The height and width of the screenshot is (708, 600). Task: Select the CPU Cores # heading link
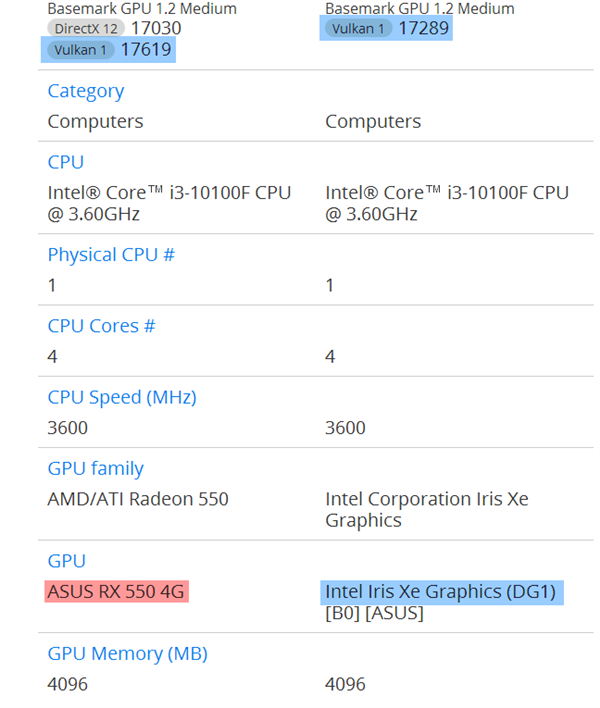click(x=102, y=326)
